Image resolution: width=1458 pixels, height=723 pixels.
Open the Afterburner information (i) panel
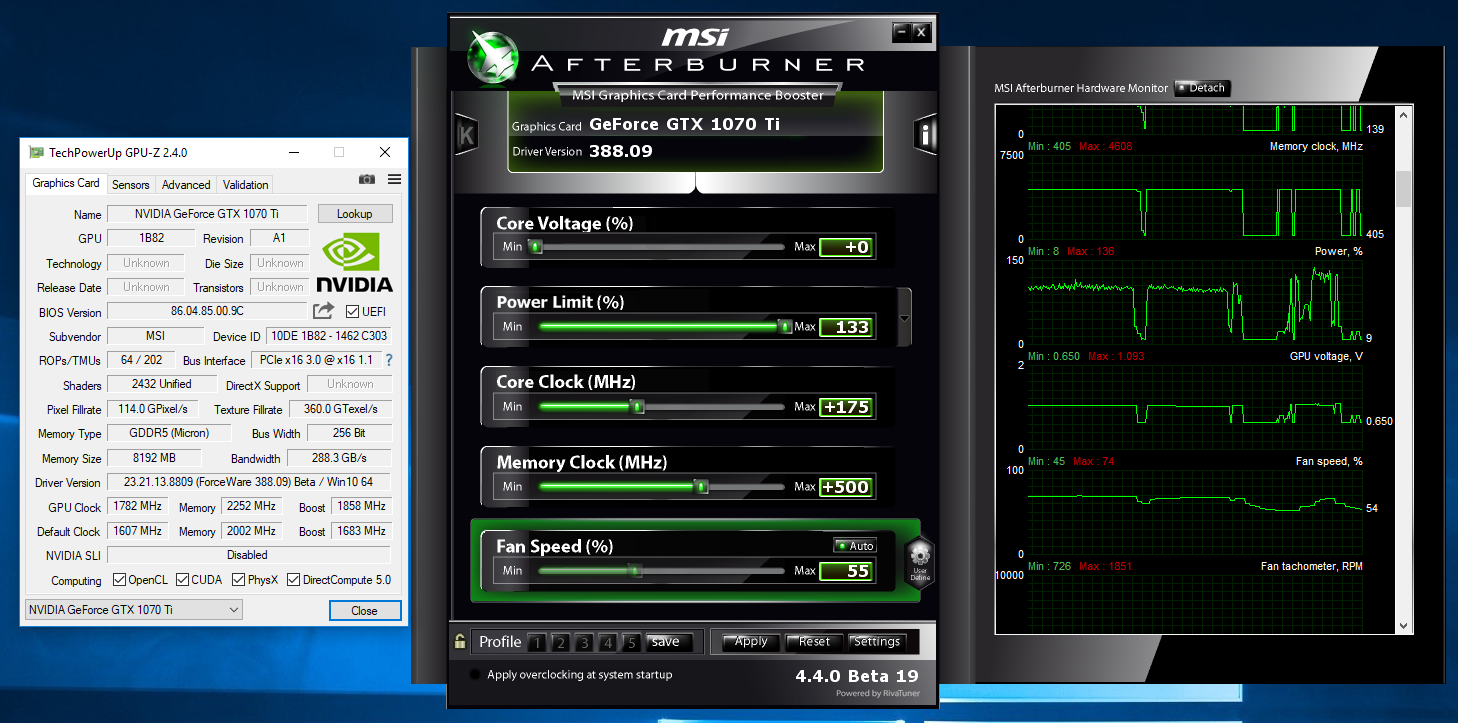point(926,136)
